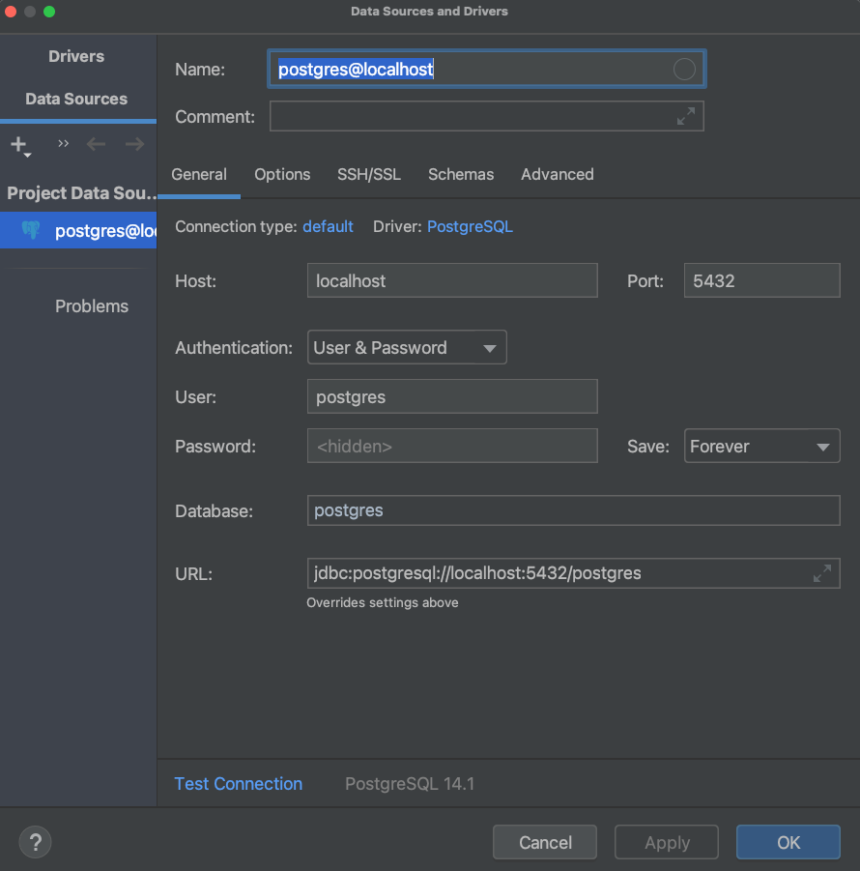The height and width of the screenshot is (871, 860).
Task: Change connection type via the default link
Action: 328,226
